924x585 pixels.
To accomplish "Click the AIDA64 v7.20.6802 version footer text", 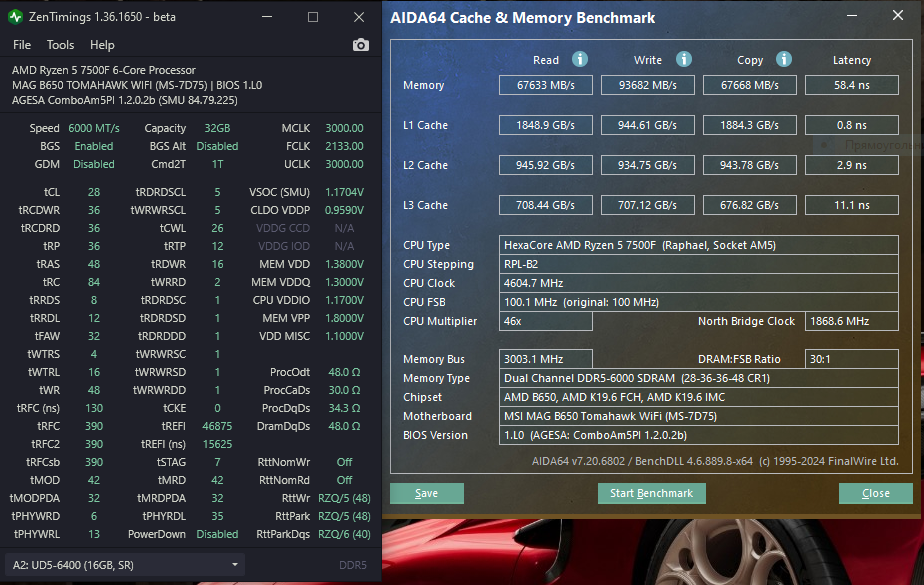I will [715, 461].
